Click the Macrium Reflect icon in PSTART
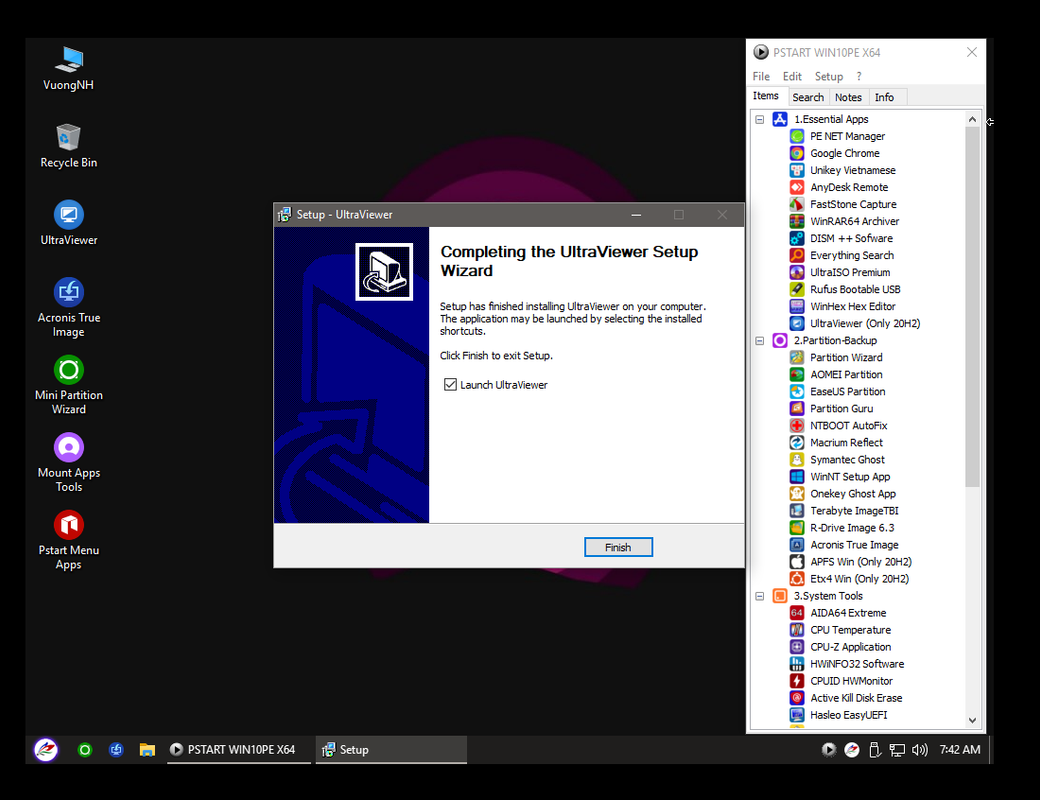 pyautogui.click(x=797, y=442)
